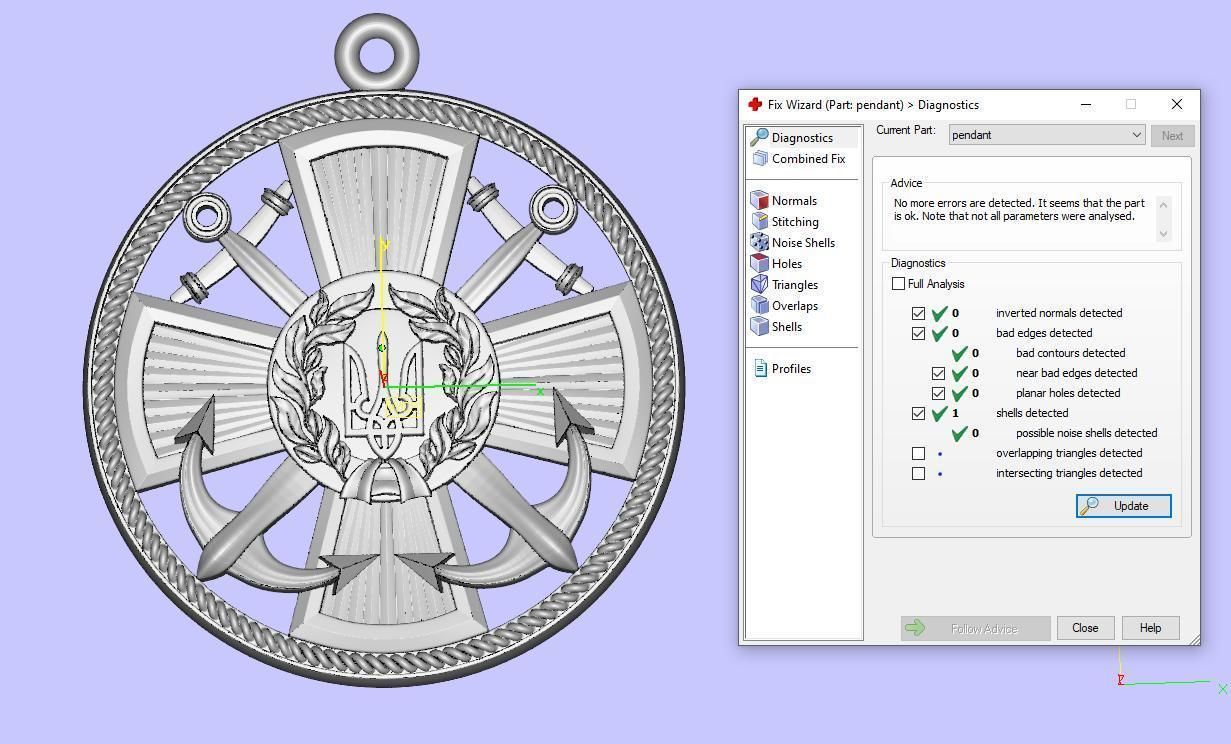Image resolution: width=1231 pixels, height=744 pixels.
Task: Click the green checkmark beside inverted normals
Action: pos(939,313)
